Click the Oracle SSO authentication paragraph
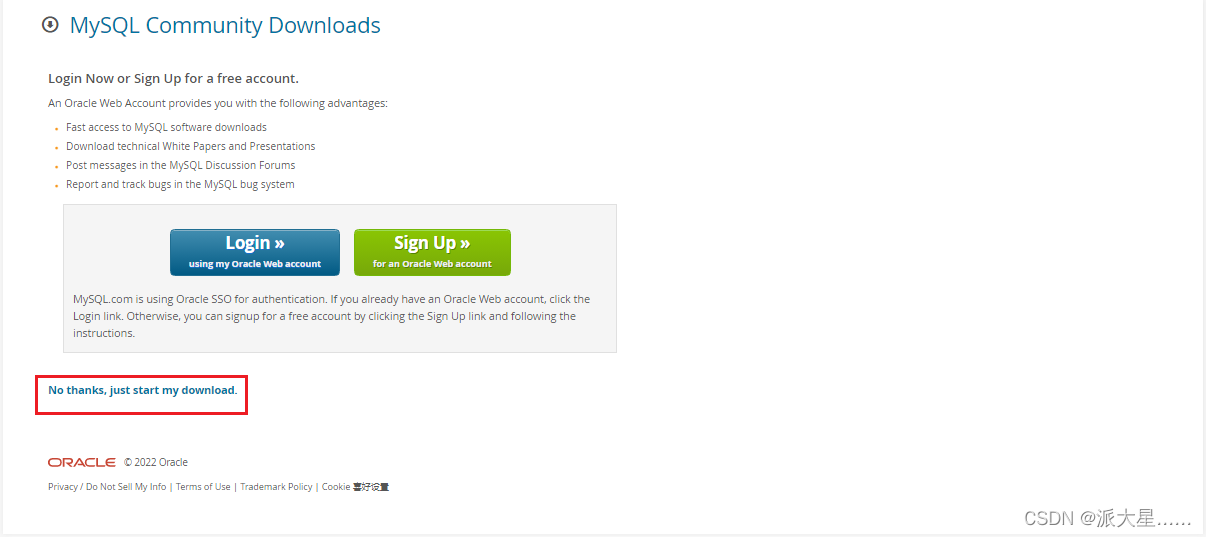The image size is (1206, 537). pyautogui.click(x=331, y=316)
